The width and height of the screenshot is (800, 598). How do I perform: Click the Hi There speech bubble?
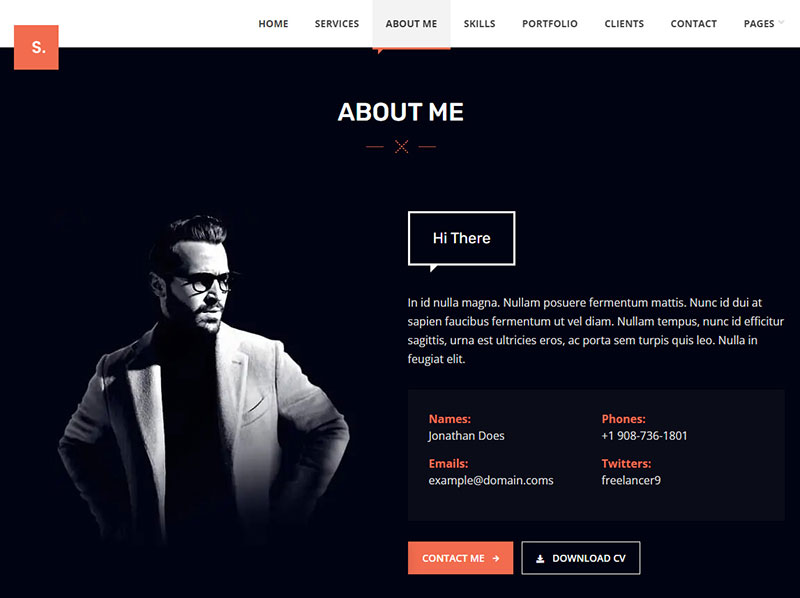[462, 239]
